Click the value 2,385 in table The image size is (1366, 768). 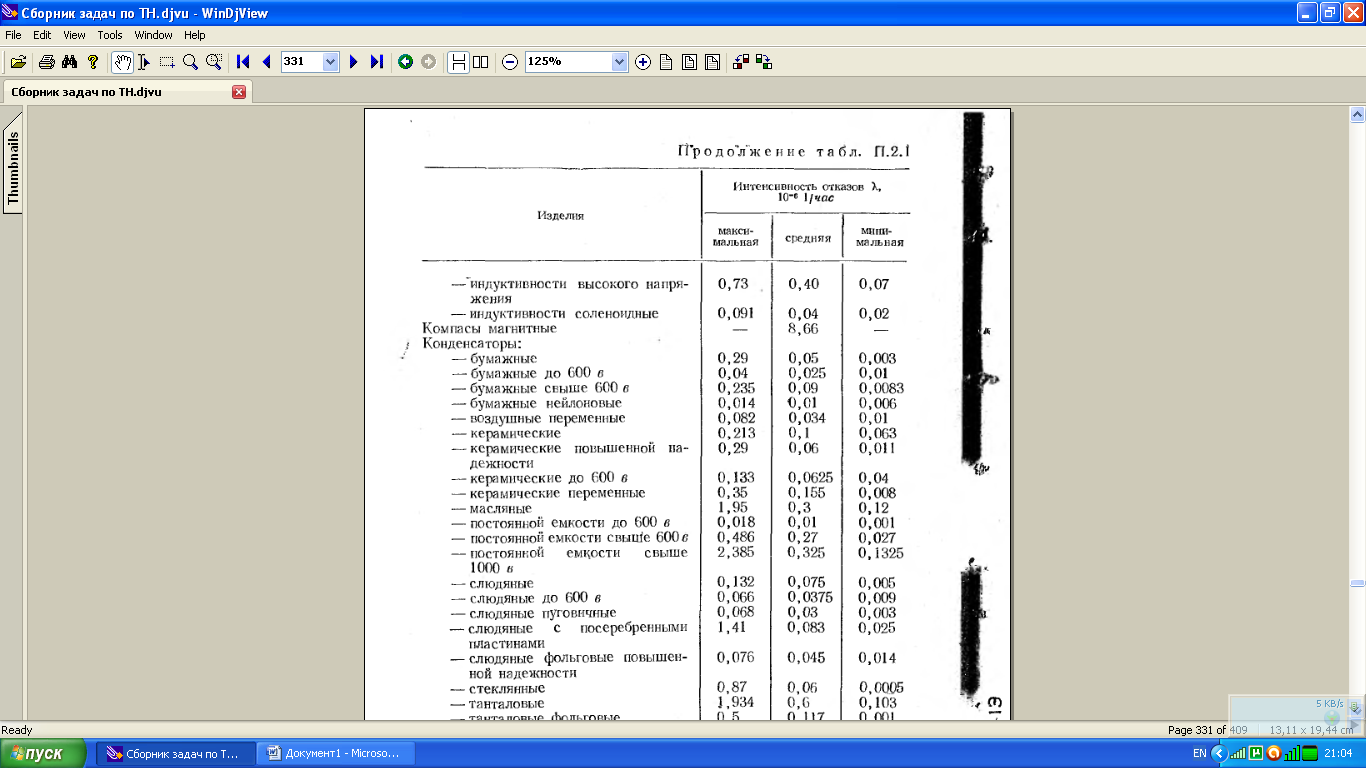[737, 552]
